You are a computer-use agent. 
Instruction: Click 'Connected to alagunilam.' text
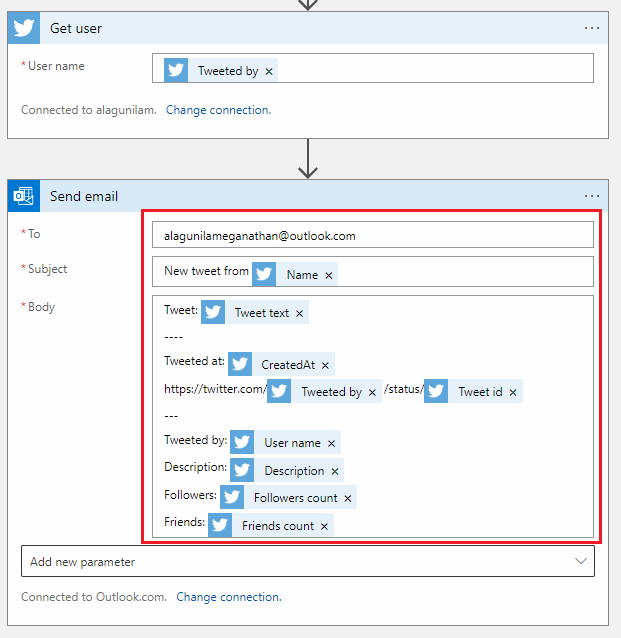pos(89,110)
